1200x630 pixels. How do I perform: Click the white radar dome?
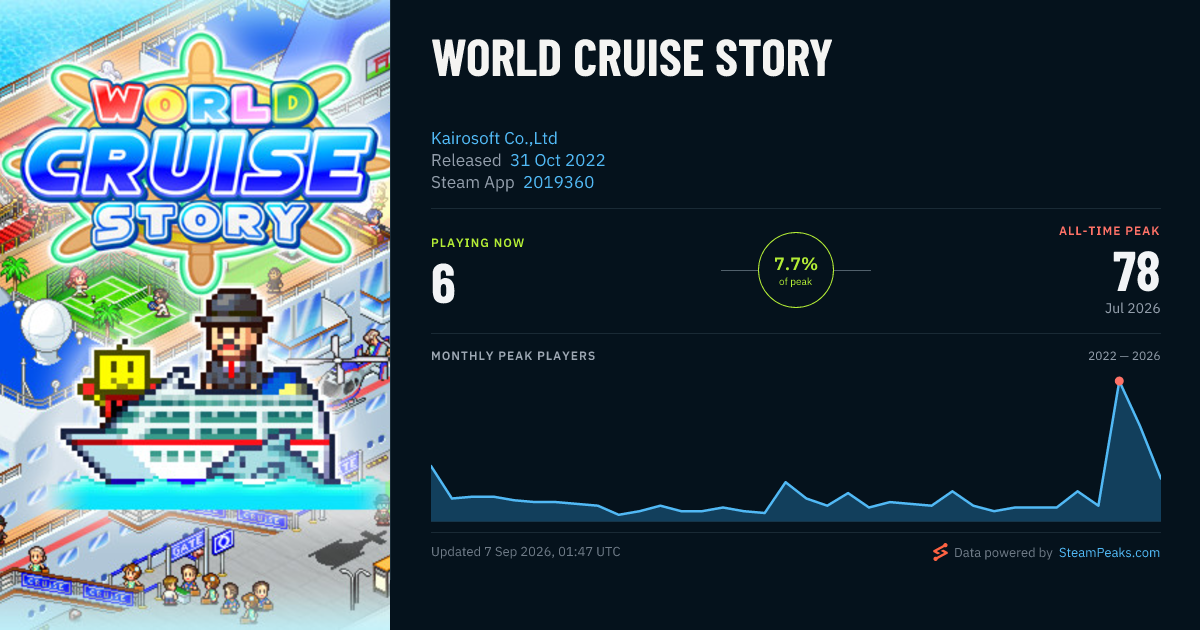(x=45, y=332)
